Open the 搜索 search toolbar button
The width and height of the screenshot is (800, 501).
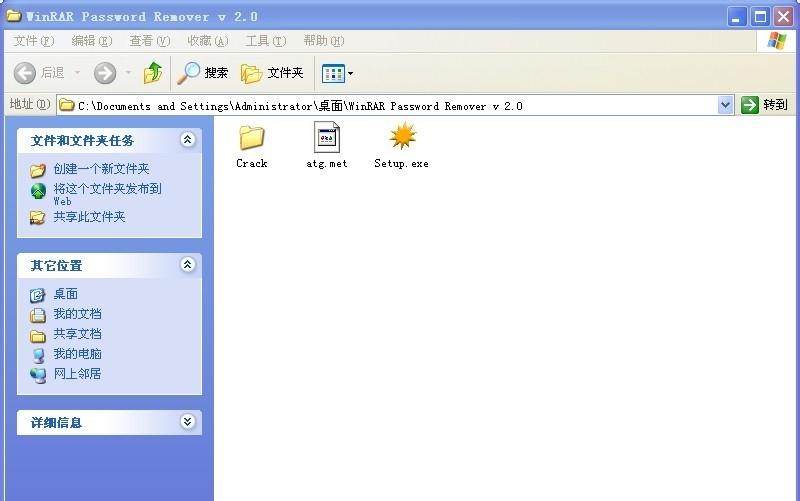coord(203,73)
